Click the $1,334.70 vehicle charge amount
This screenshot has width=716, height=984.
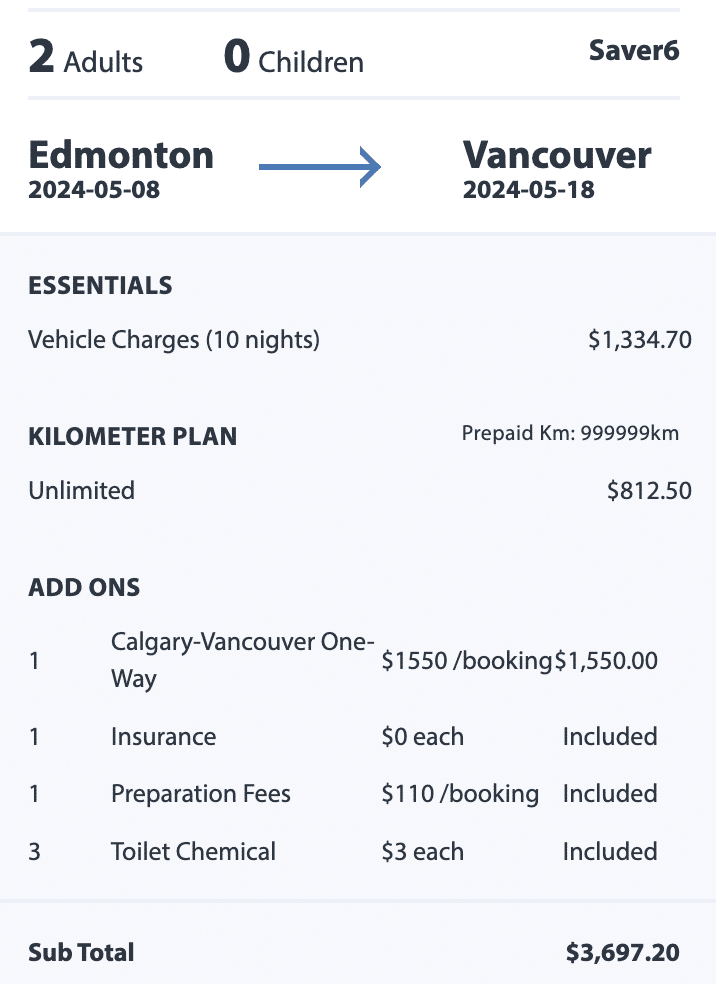(x=639, y=340)
